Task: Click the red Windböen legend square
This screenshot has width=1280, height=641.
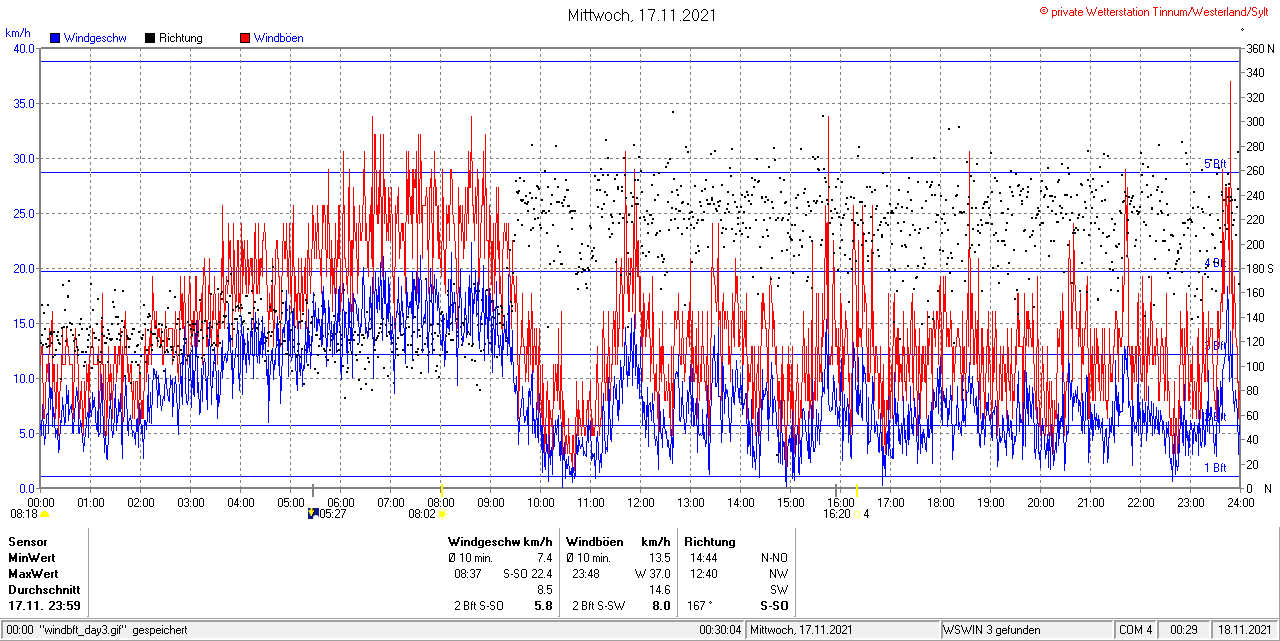Action: 245,38
